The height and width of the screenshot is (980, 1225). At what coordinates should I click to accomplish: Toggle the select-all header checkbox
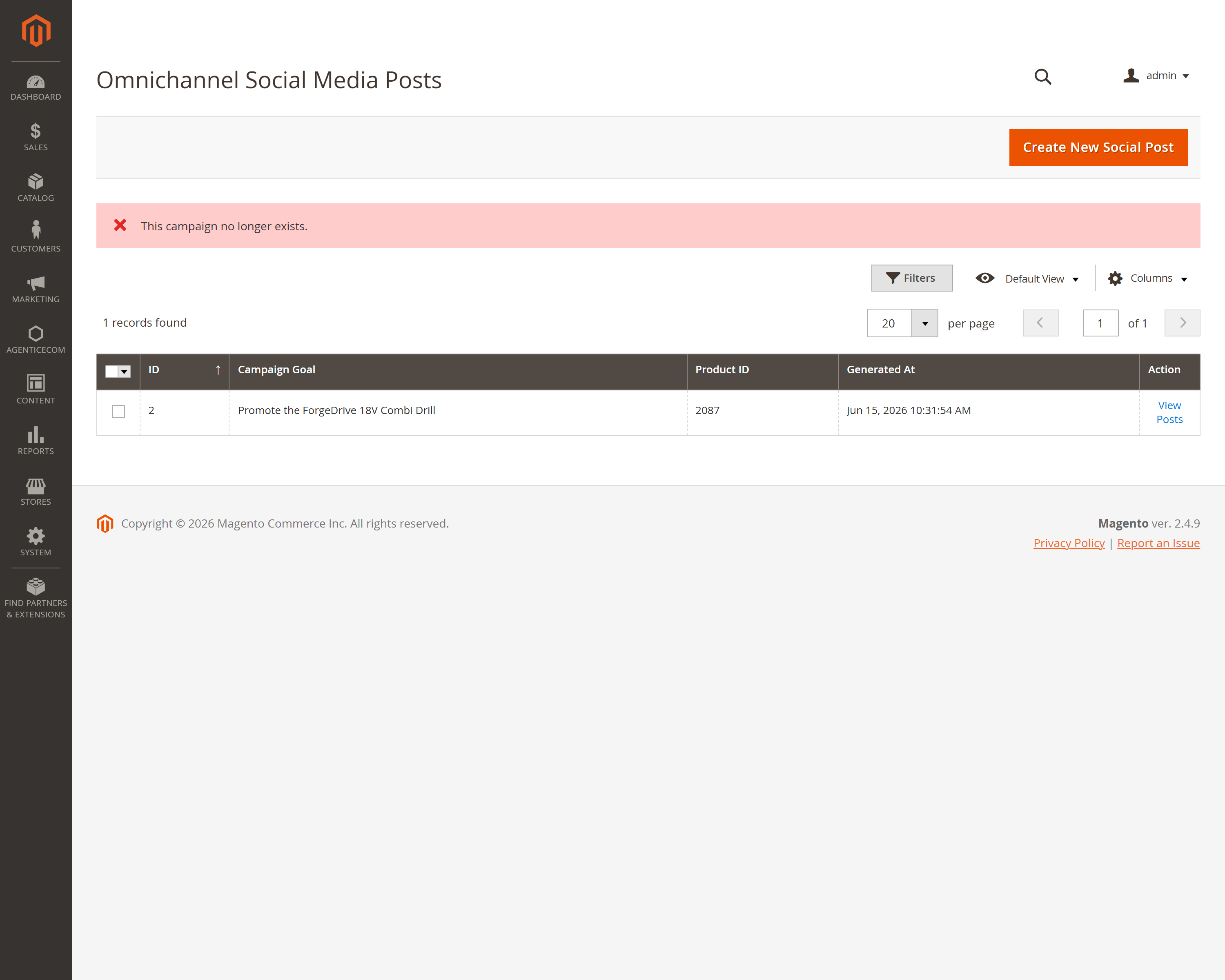[x=112, y=371]
